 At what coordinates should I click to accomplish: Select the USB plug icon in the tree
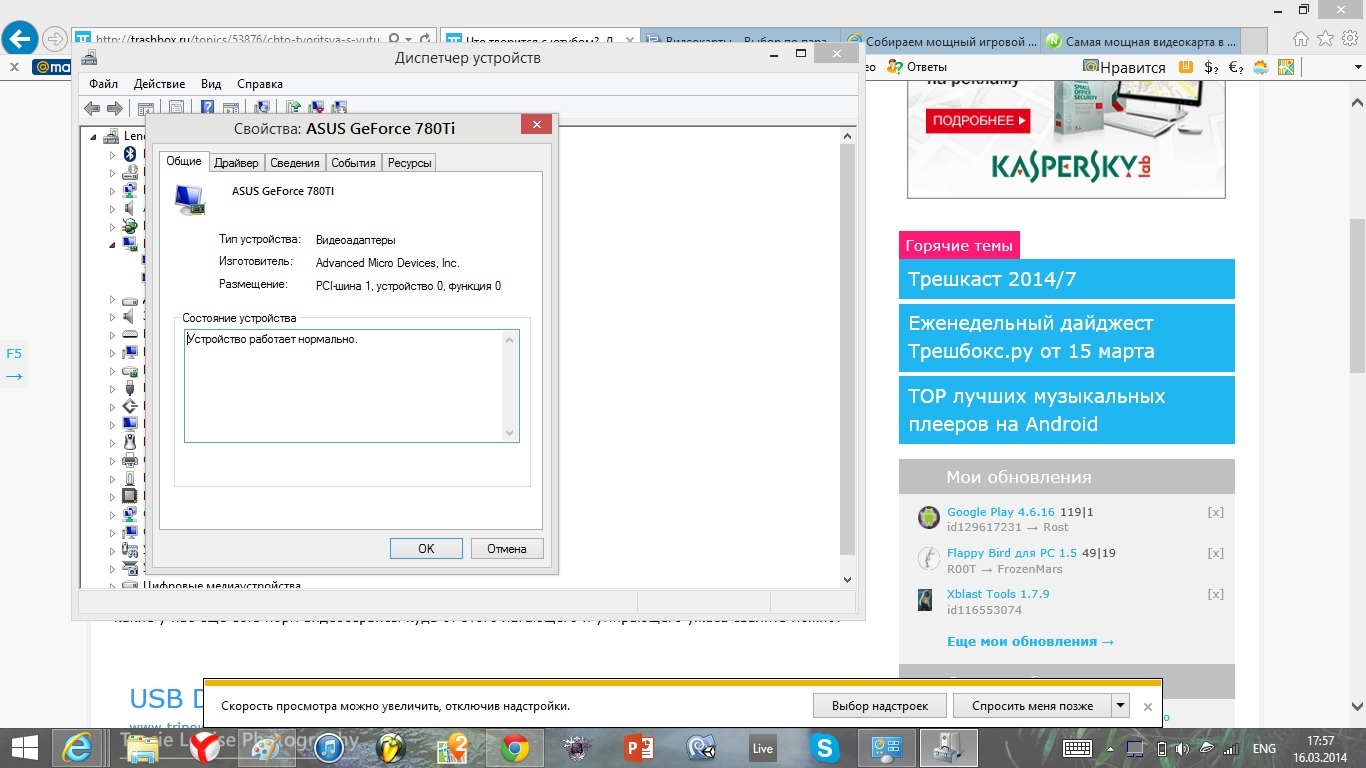[x=130, y=388]
